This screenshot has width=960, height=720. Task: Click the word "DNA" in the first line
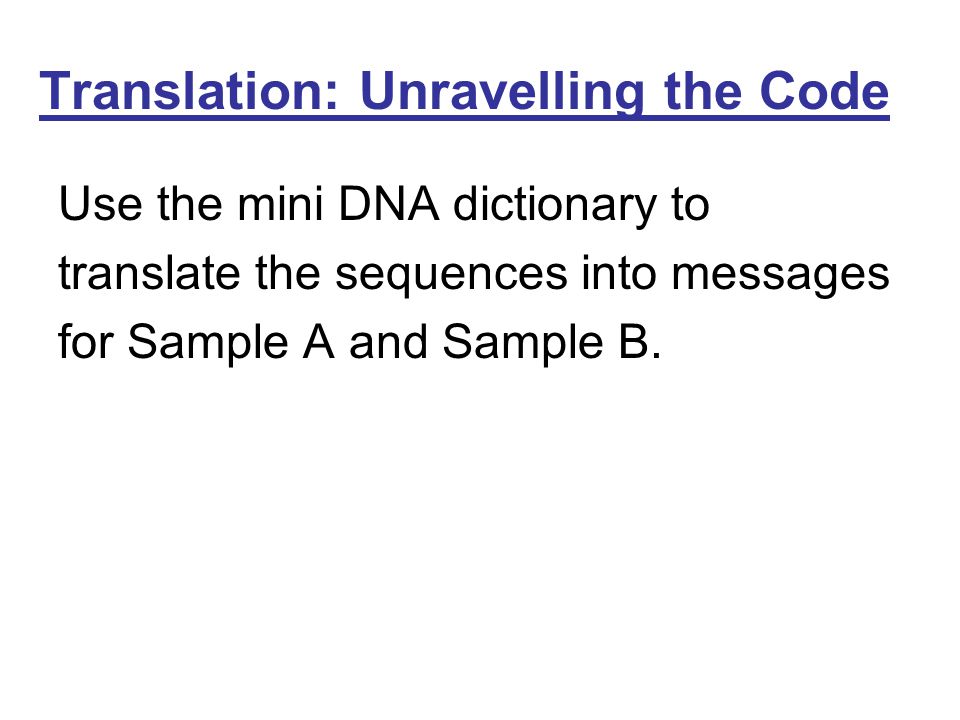coord(389,203)
